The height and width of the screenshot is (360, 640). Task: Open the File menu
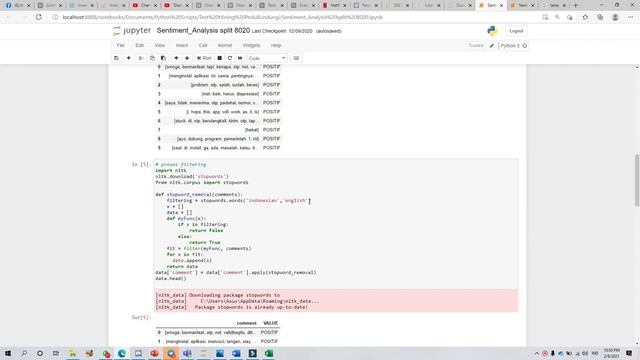(x=120, y=45)
